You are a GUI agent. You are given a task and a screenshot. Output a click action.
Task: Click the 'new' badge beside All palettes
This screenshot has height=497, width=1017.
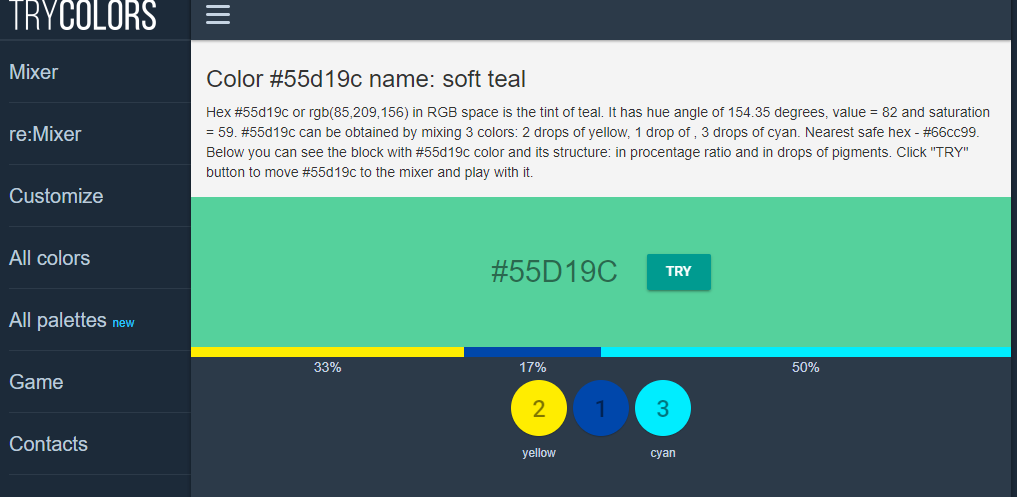click(123, 322)
